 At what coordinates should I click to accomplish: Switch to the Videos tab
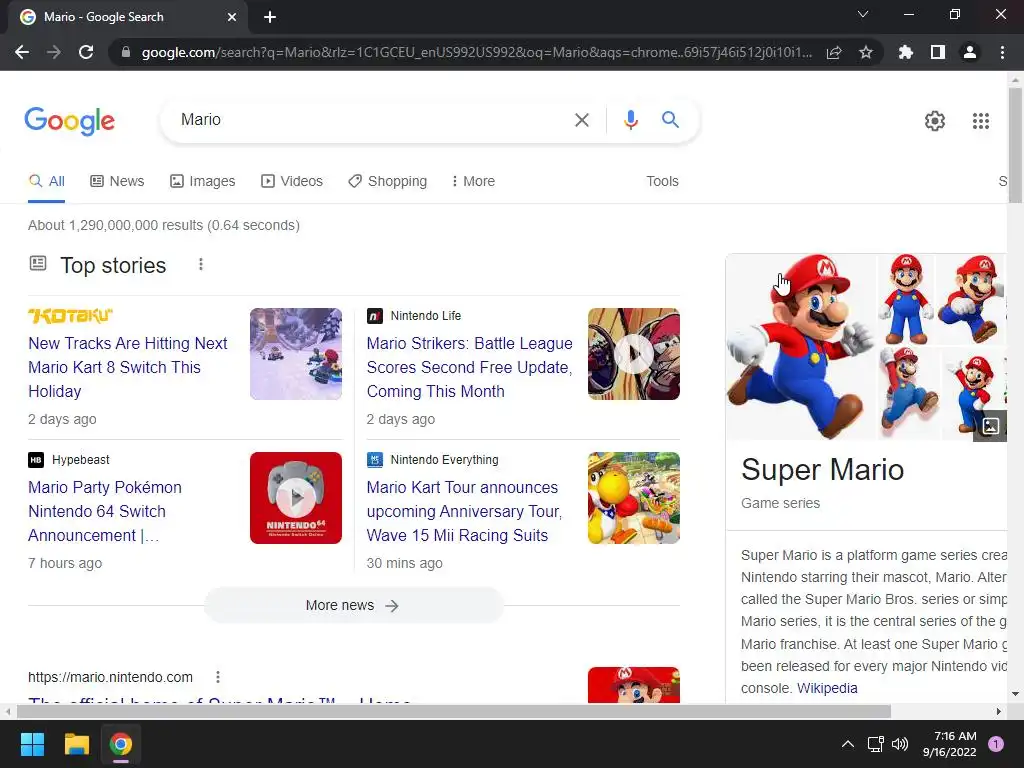click(x=292, y=182)
